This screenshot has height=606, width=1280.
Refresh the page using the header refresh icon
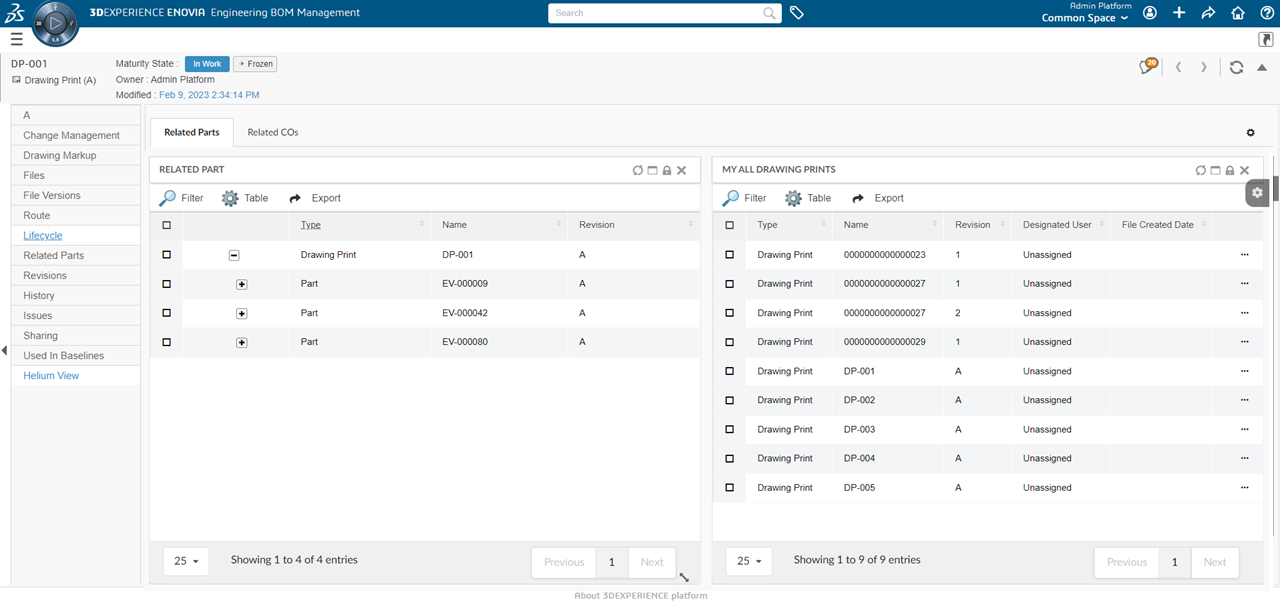click(1236, 67)
